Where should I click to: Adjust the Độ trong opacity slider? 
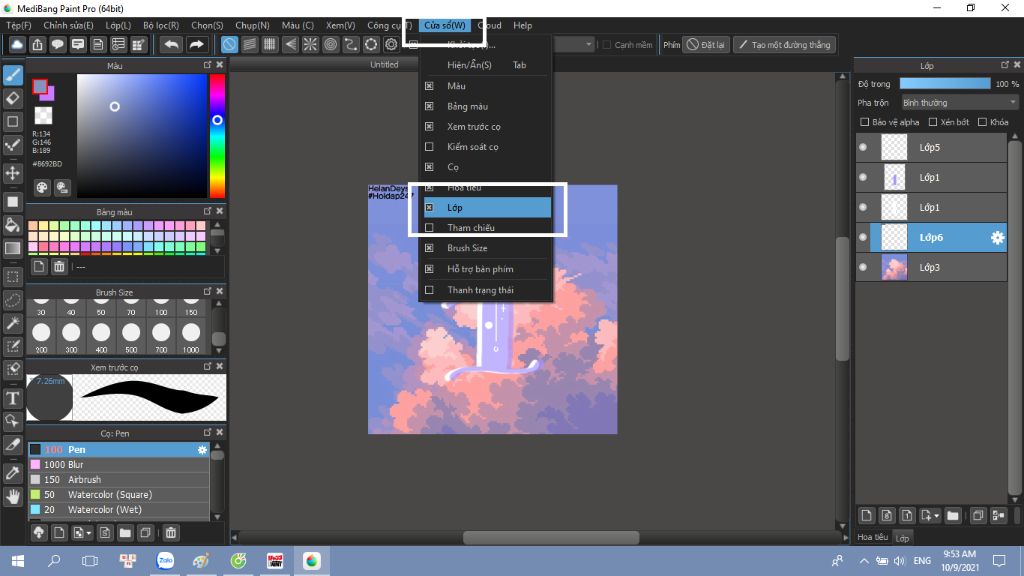point(945,84)
